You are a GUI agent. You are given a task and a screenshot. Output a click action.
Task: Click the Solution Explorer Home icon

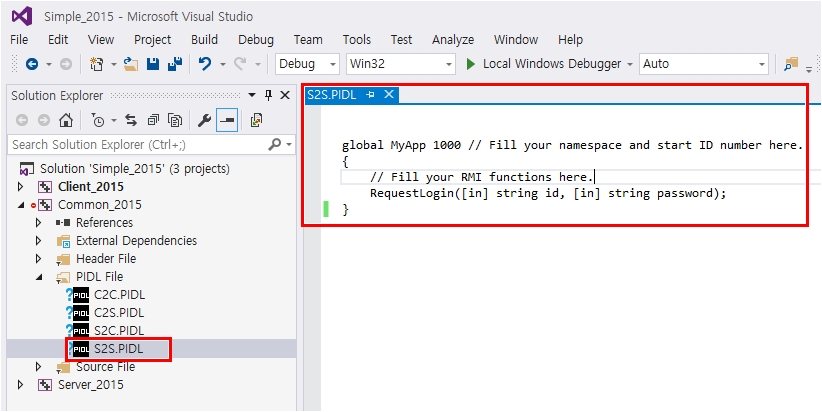pyautogui.click(x=66, y=120)
